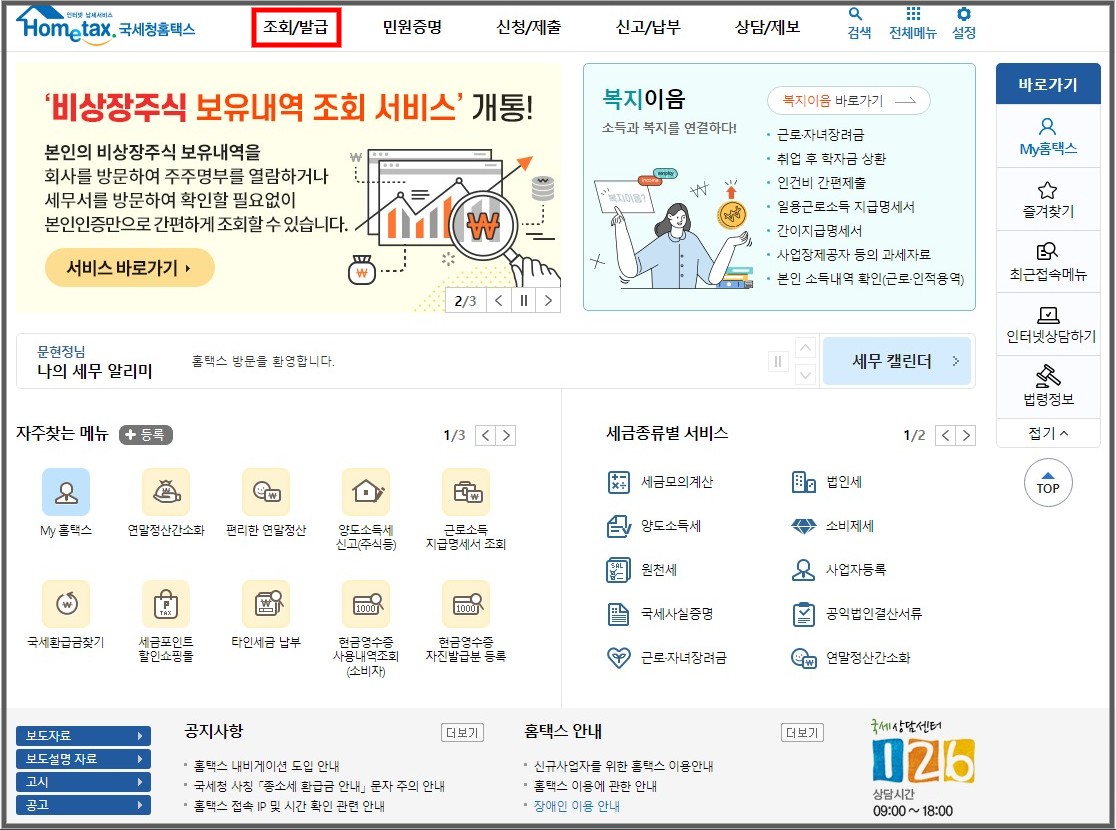Open the 민원증명 menu
Screen dimensions: 1116x830
412,28
